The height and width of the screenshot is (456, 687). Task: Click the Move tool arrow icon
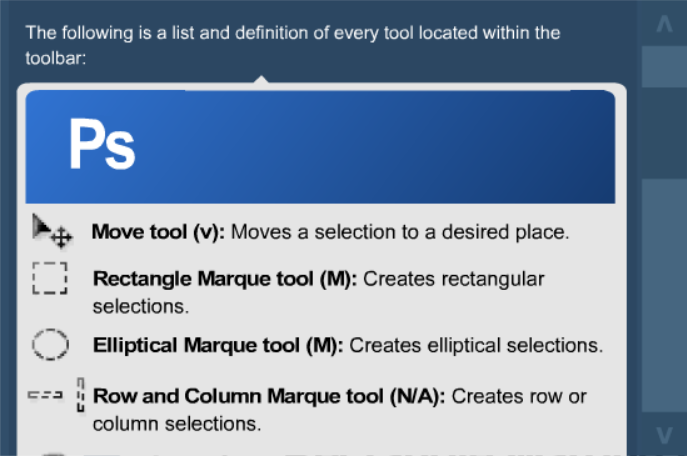(50, 230)
